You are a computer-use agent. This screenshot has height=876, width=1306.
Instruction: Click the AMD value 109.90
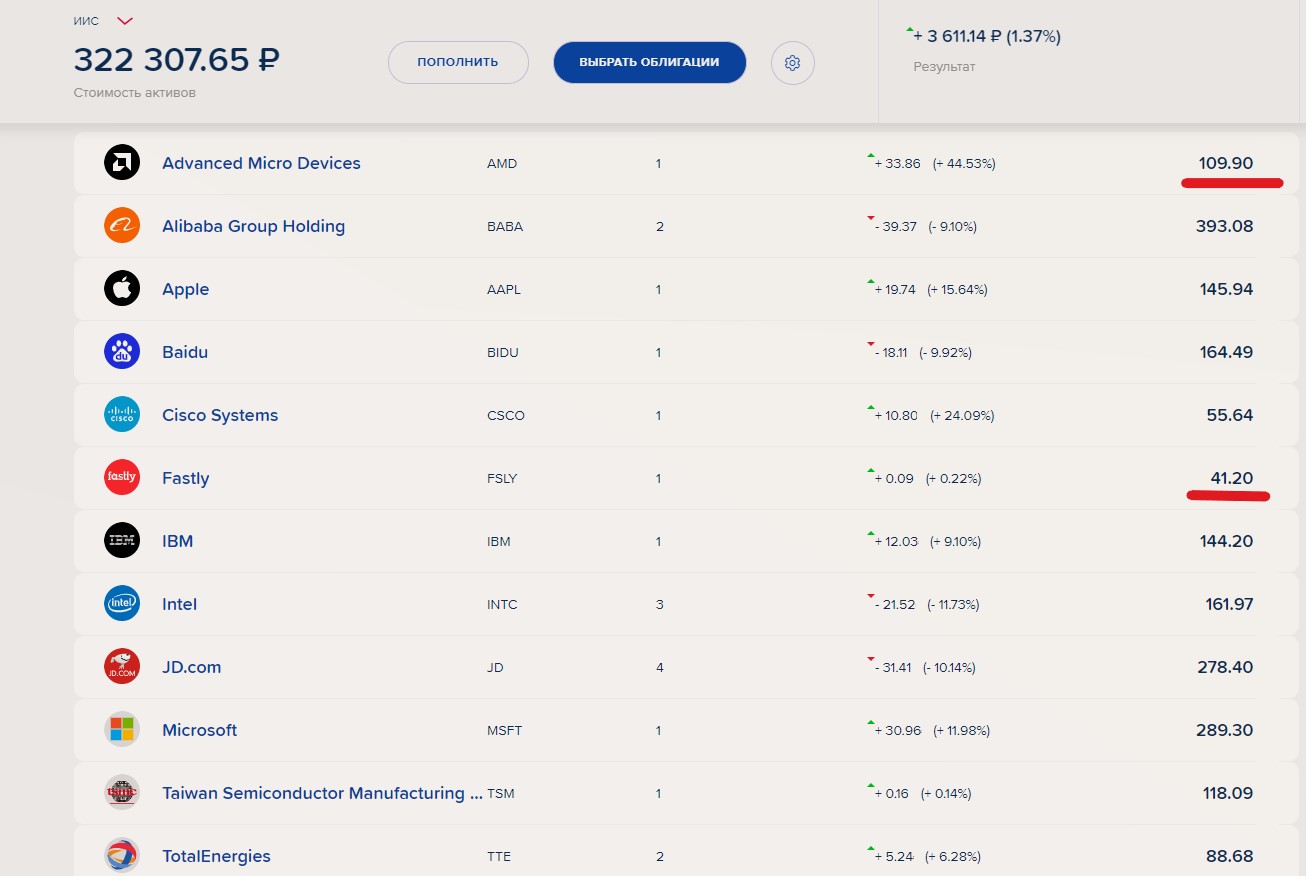tap(1226, 163)
